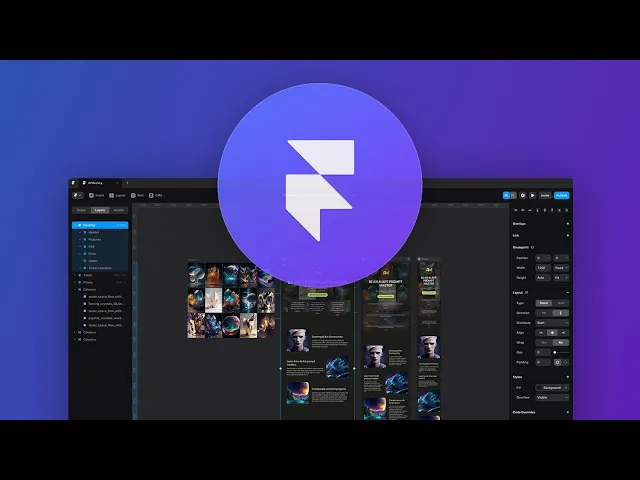Select the gray mode toggle beside cursor

point(513,196)
